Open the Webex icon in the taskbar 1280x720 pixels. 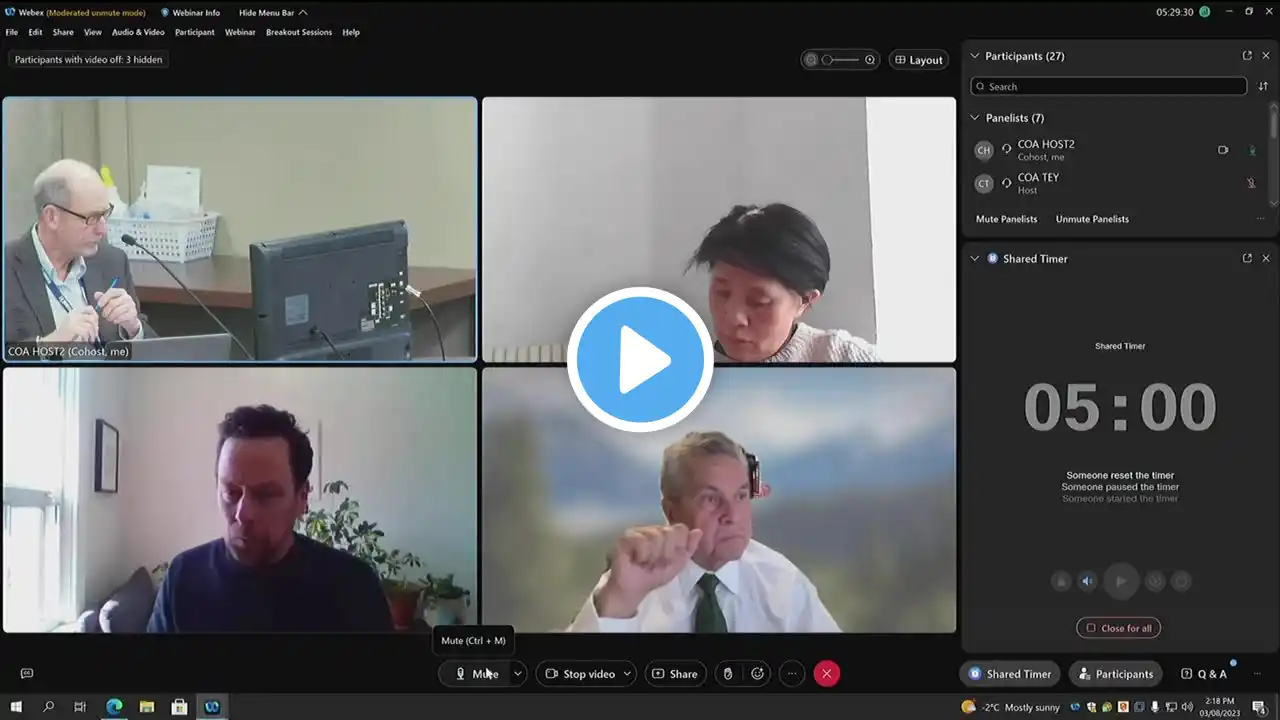click(213, 707)
